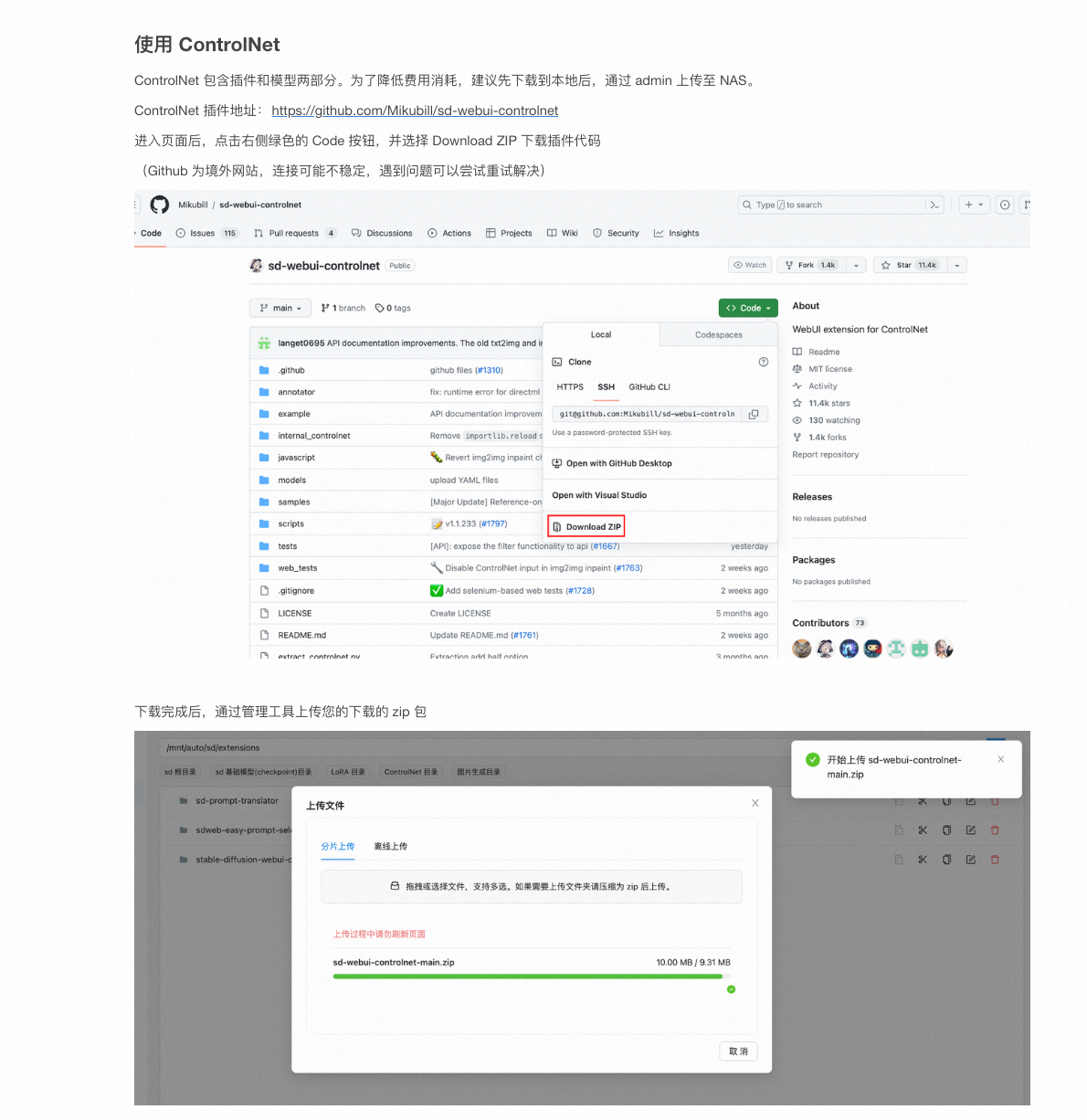Open the Insights tab
This screenshot has width=1087, height=1120.
point(676,233)
